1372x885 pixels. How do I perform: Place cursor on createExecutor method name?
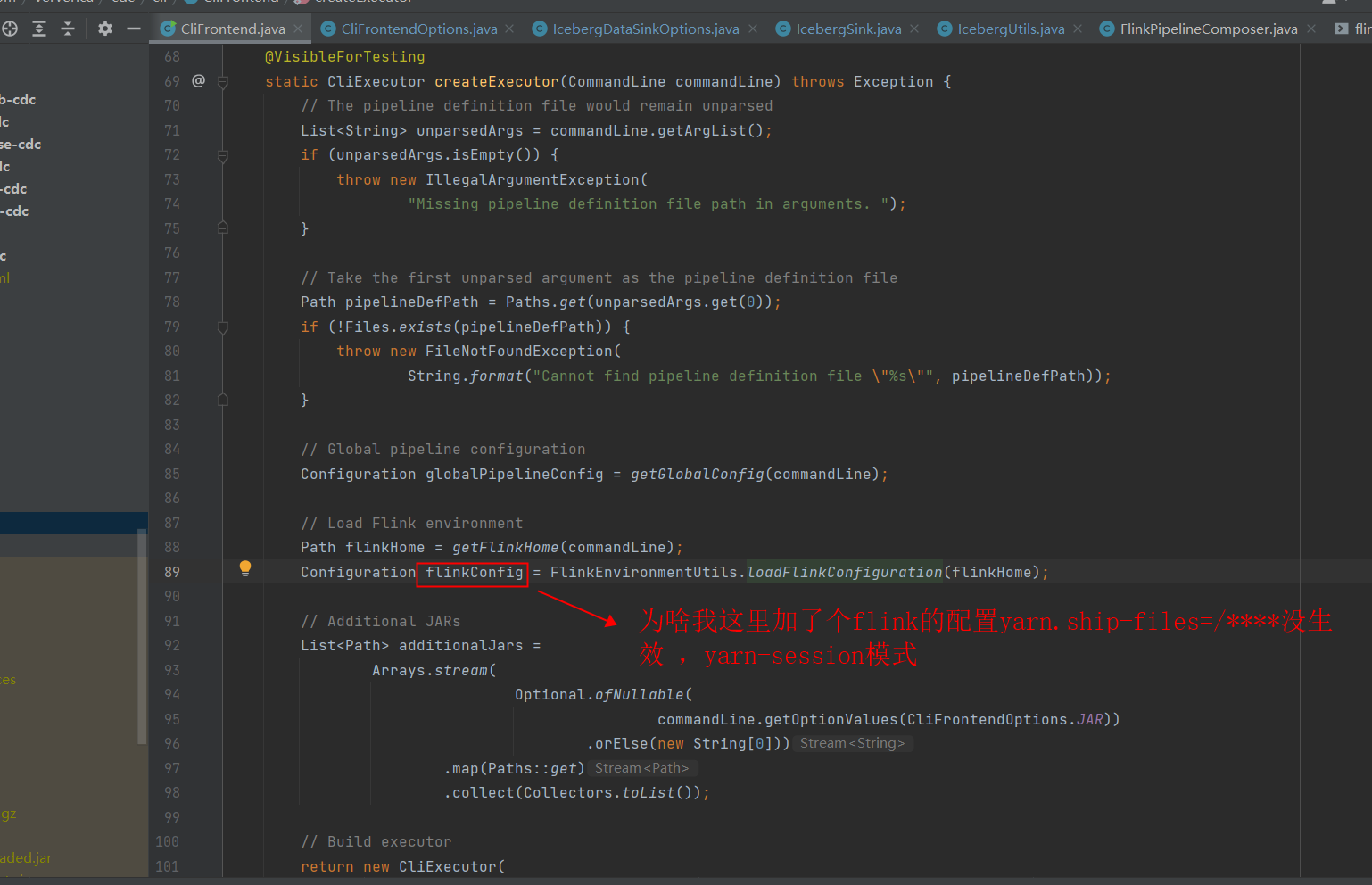pyautogui.click(x=497, y=81)
